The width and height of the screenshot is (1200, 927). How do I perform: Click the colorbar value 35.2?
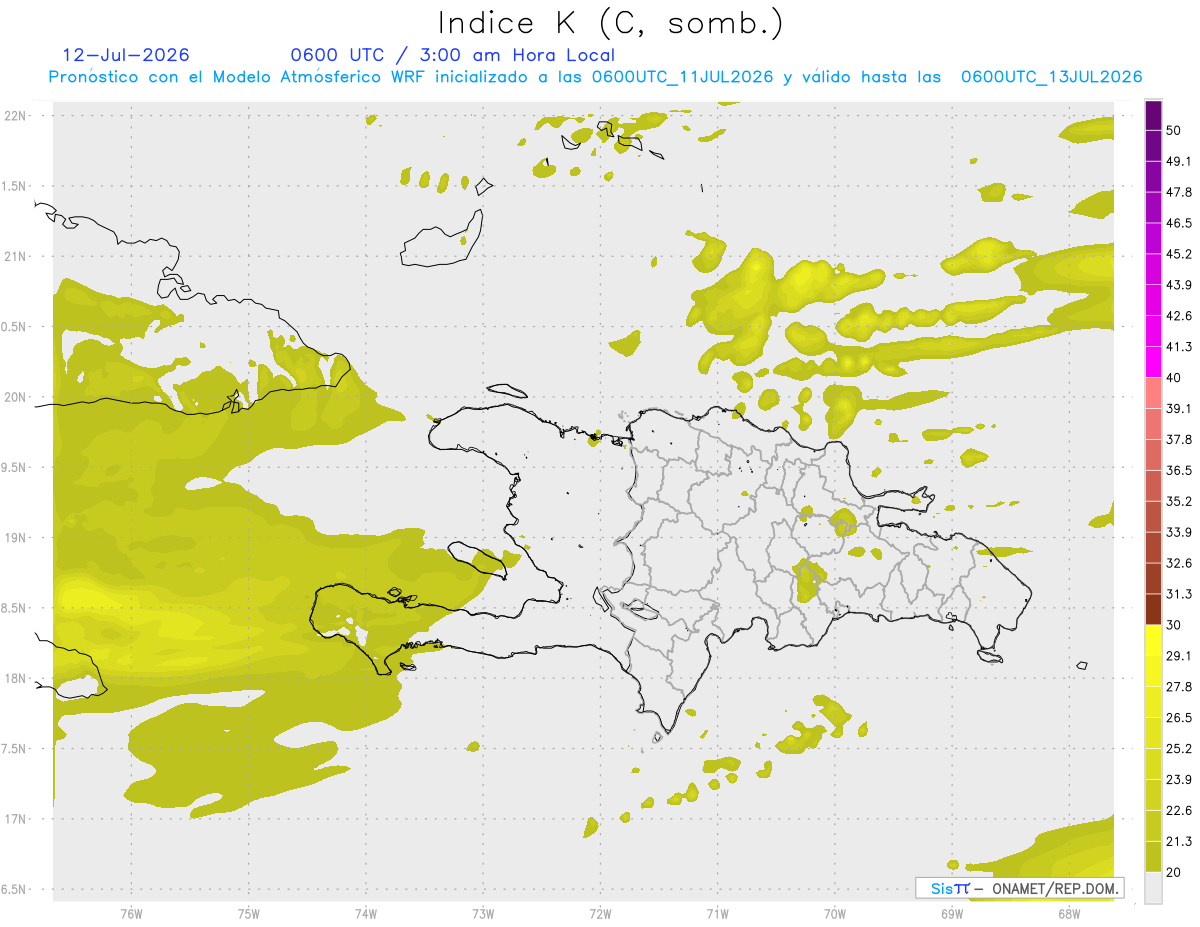point(1179,501)
